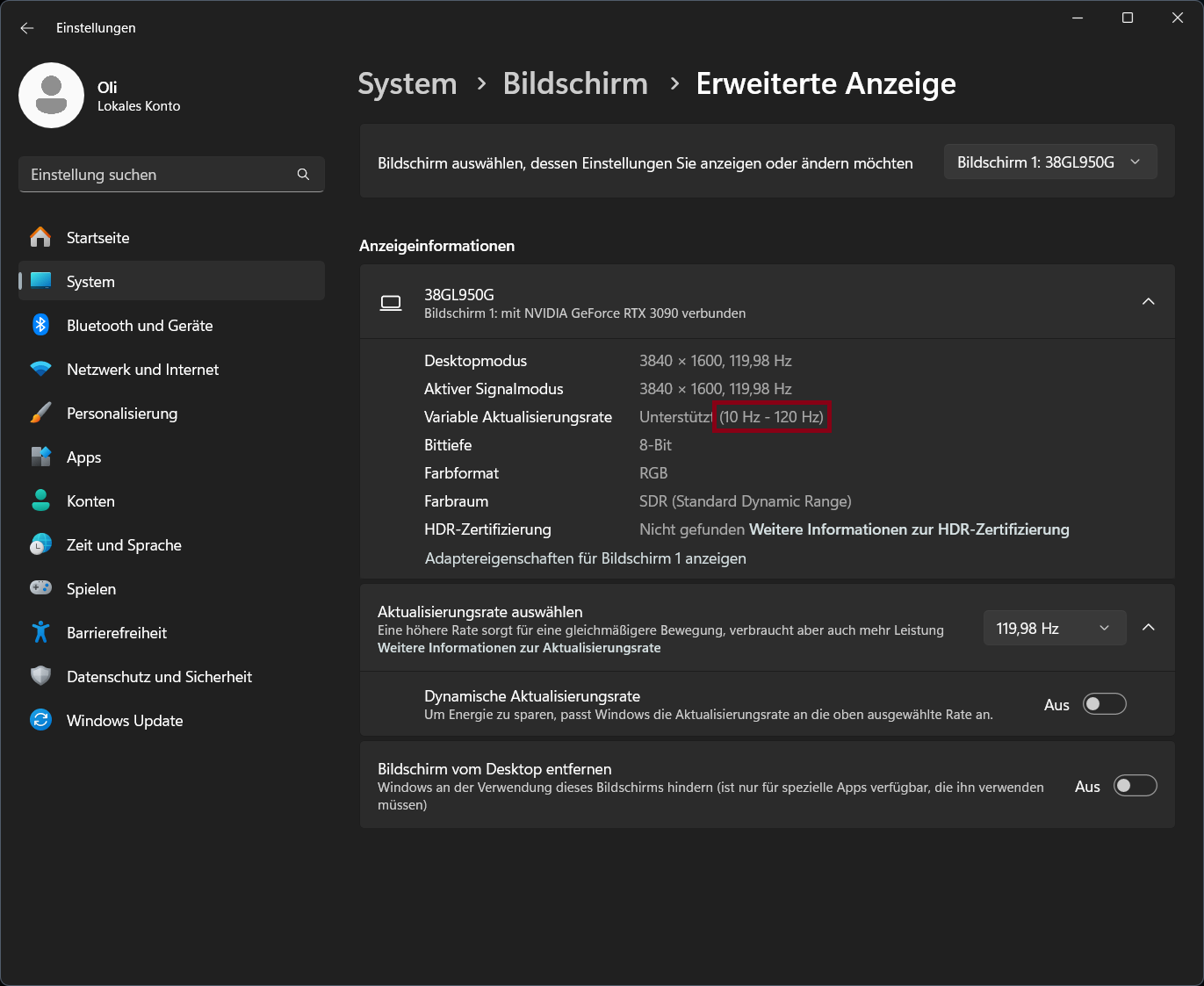The image size is (1204, 986).
Task: Click the RGB Farbformat value
Action: 653,473
